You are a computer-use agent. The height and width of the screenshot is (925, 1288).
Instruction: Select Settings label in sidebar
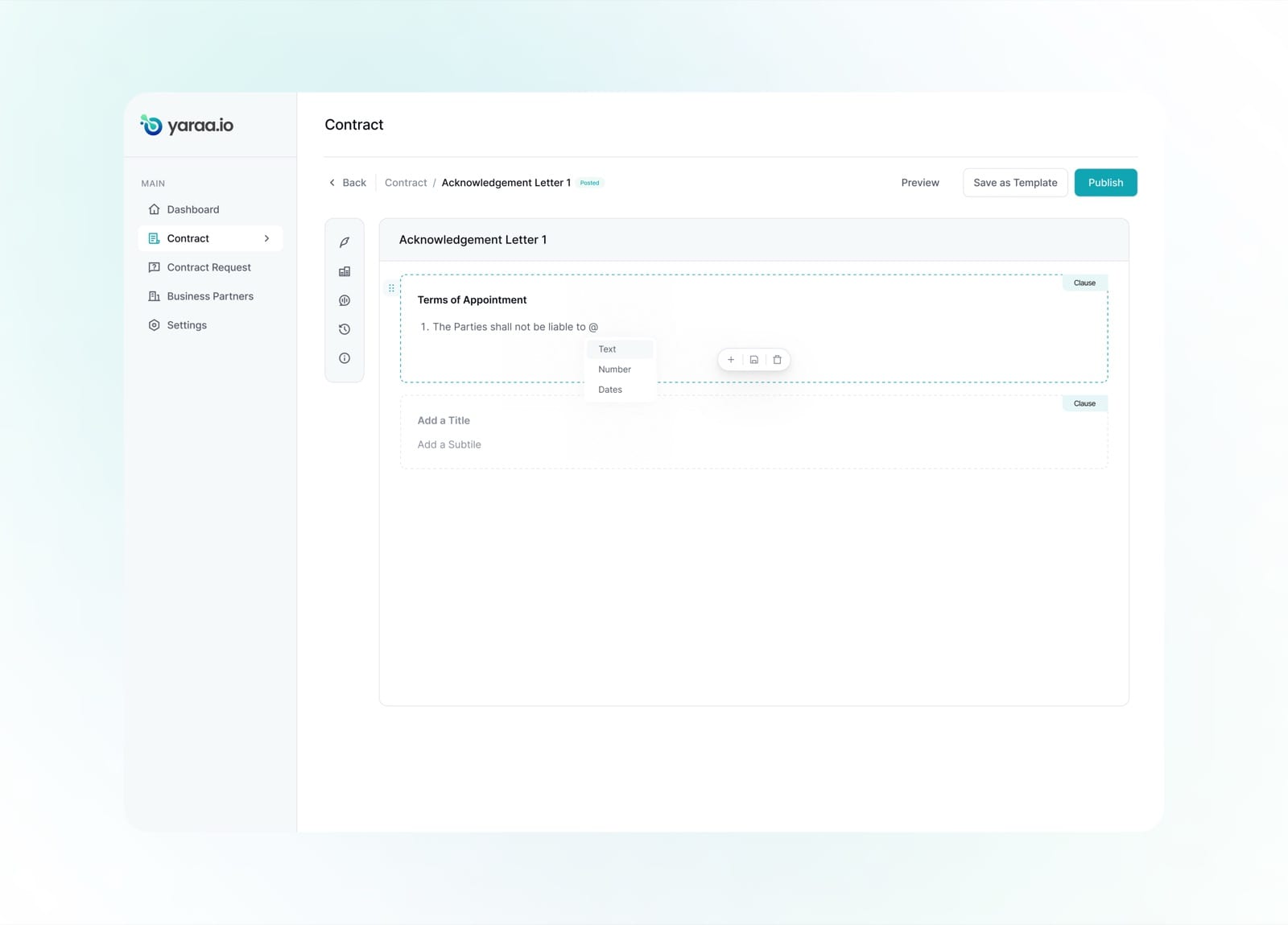pyautogui.click(x=187, y=325)
